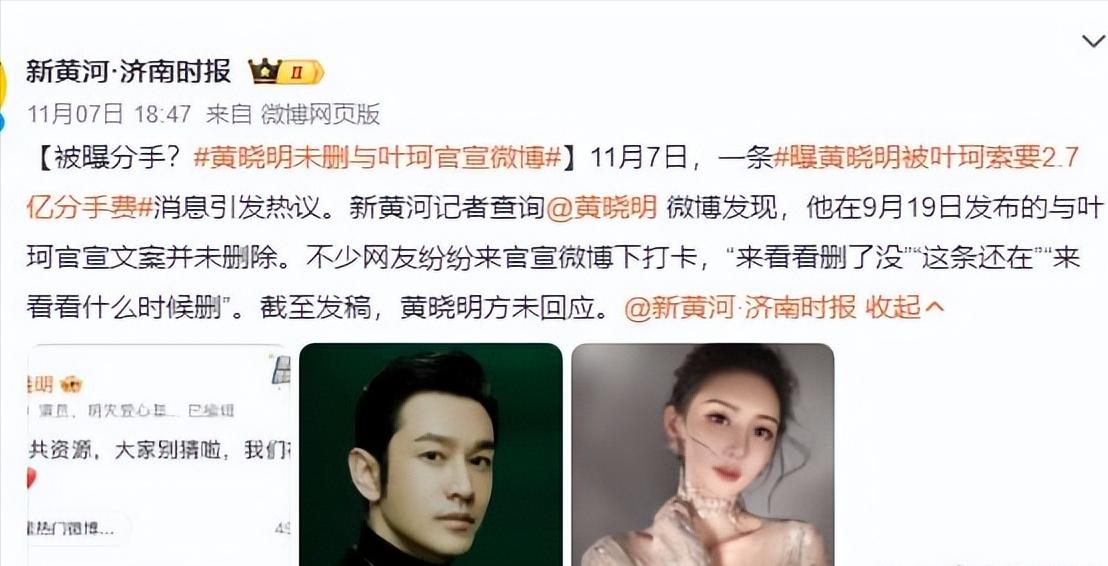View the photo of man in black

pos(430,454)
